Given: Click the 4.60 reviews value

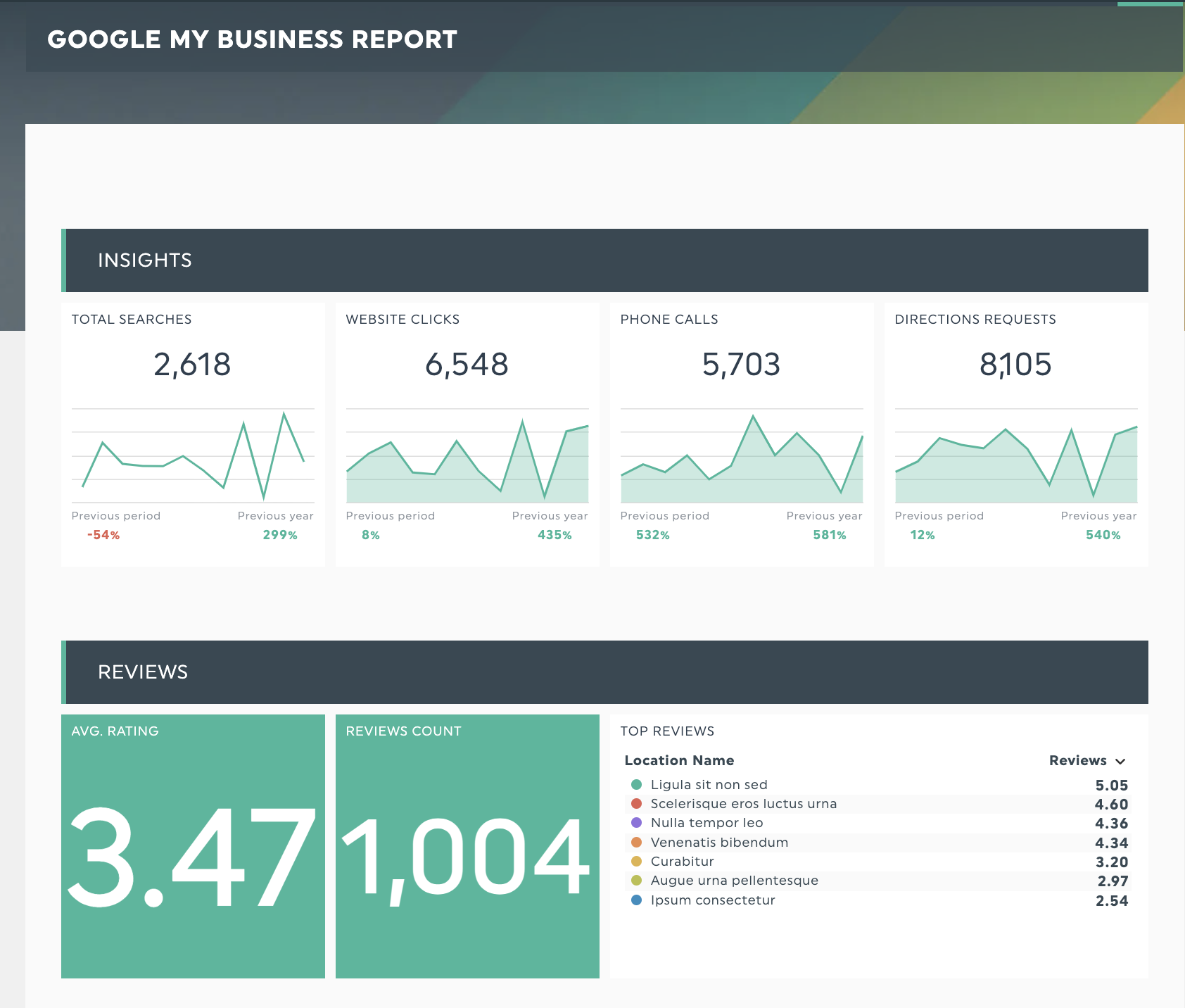Looking at the screenshot, I should (x=1111, y=804).
